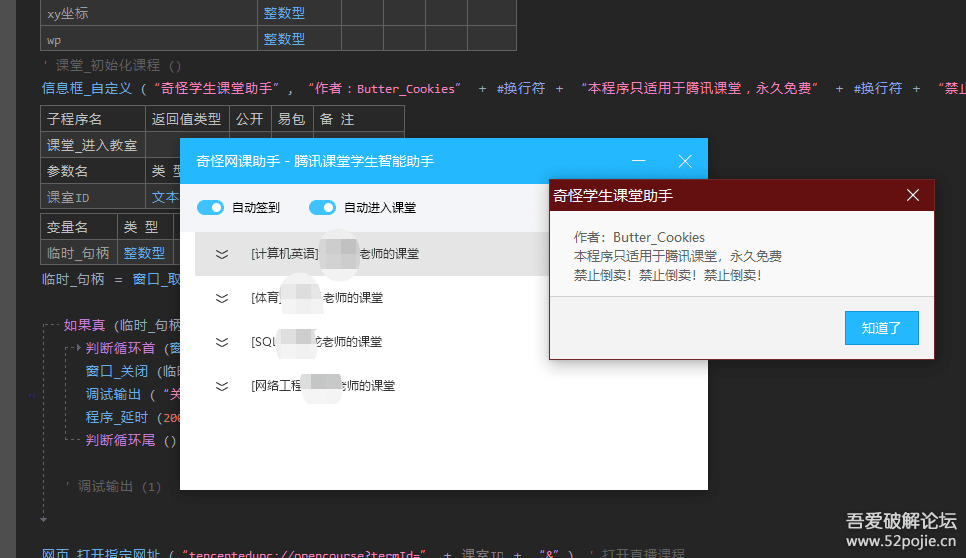Screen dimensions: 966x558
Task: Click the 判断循环首 code statement
Action: click(x=132, y=348)
